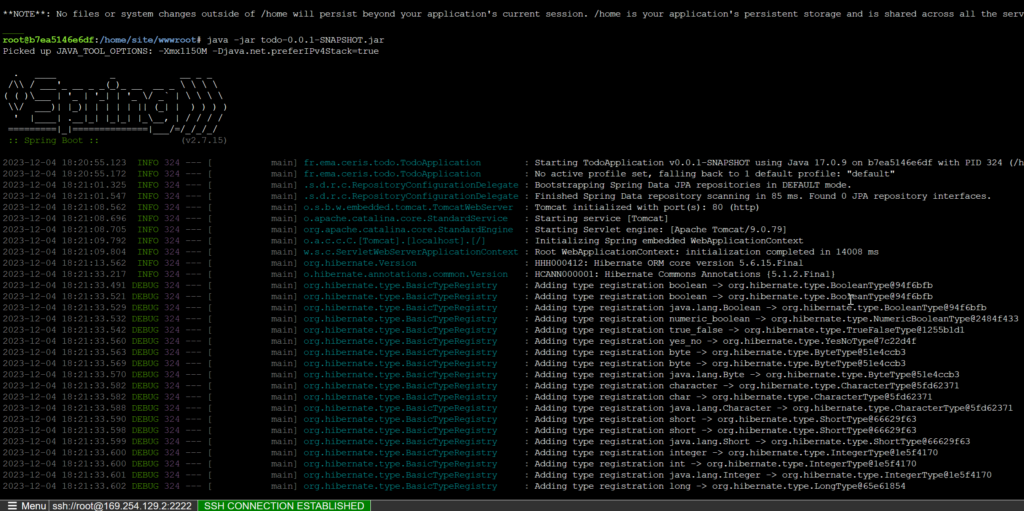Screen dimensions: 1024x511
Task: Click the 'character ->' type registration message
Action: [746, 386]
